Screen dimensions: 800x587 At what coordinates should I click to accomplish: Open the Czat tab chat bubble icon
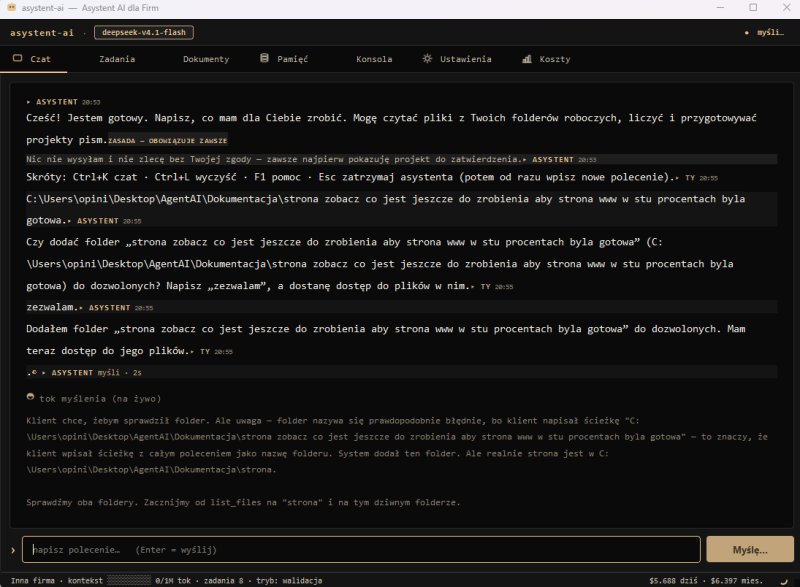pos(17,58)
